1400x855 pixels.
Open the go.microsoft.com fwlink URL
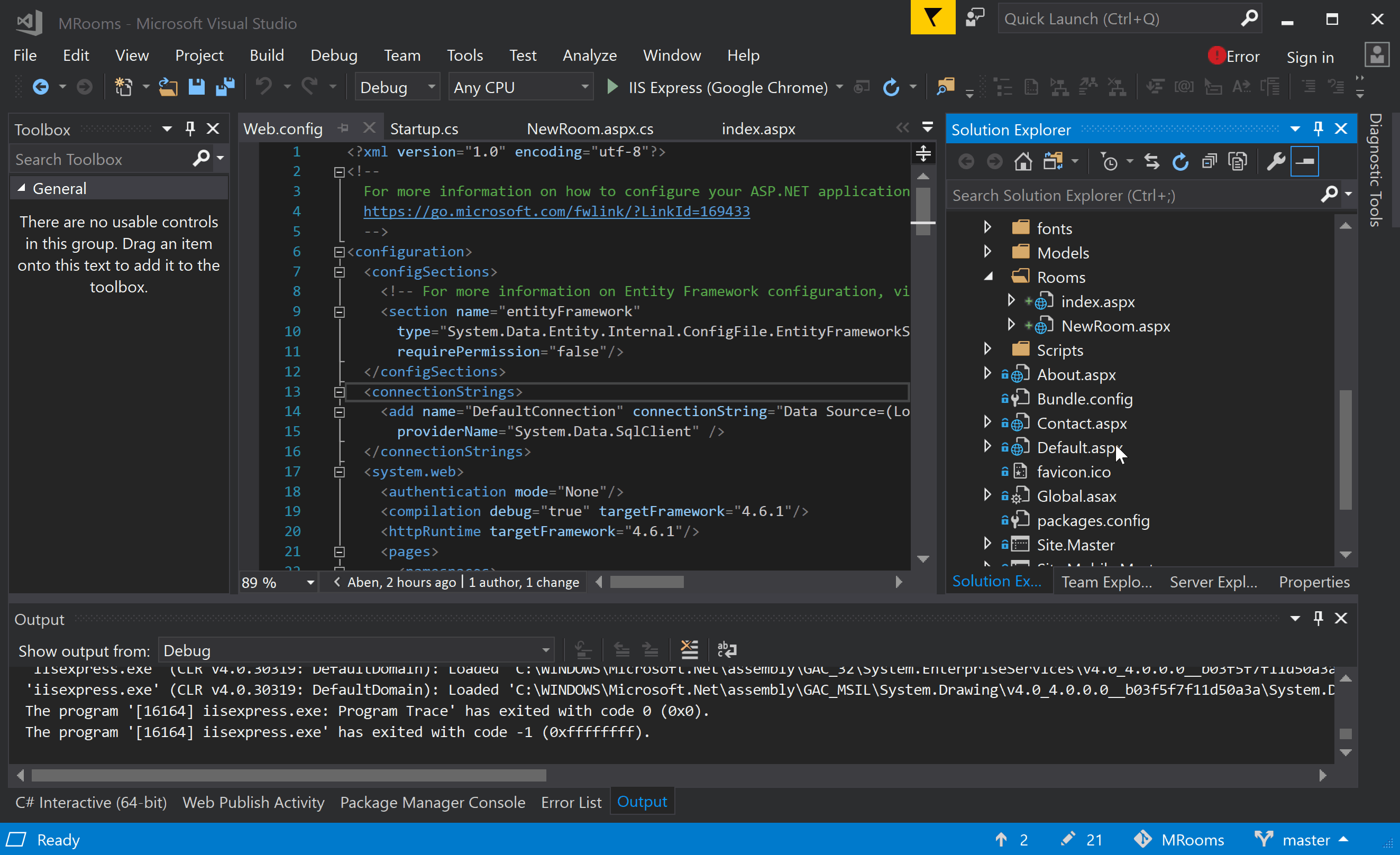[x=556, y=212]
